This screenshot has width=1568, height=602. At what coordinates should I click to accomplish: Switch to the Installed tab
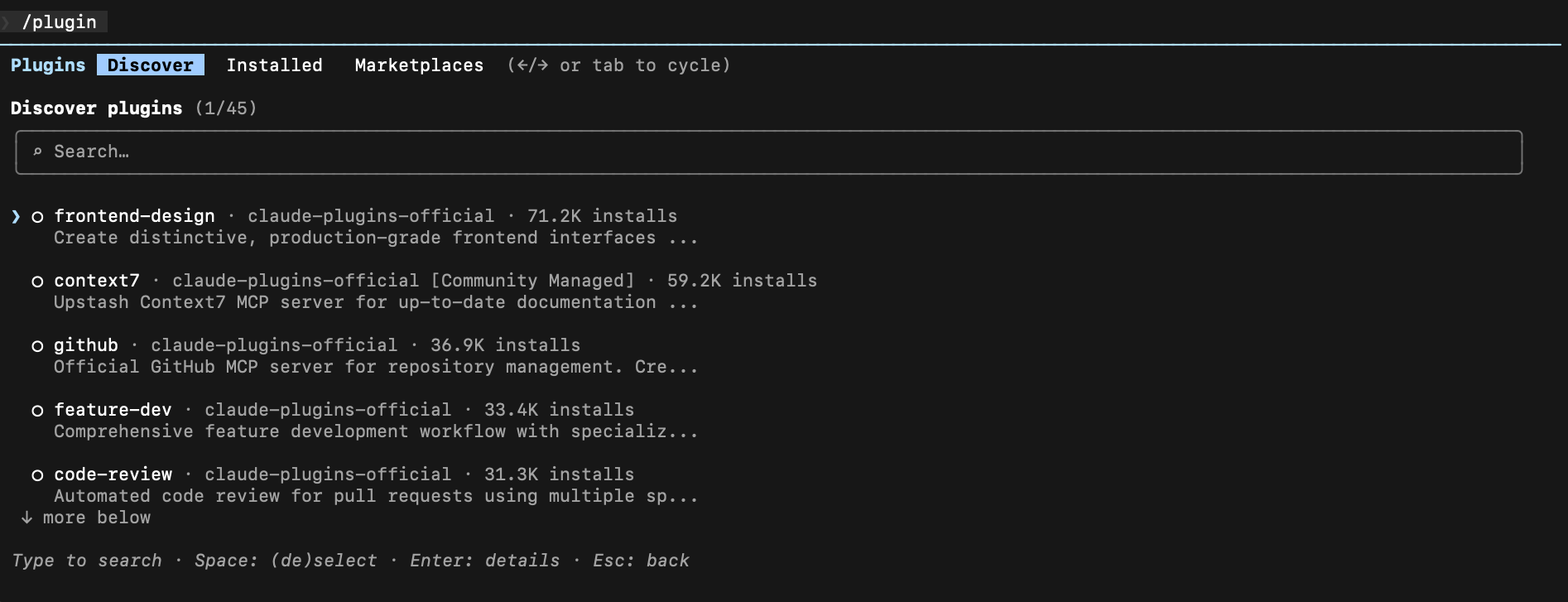pos(274,65)
